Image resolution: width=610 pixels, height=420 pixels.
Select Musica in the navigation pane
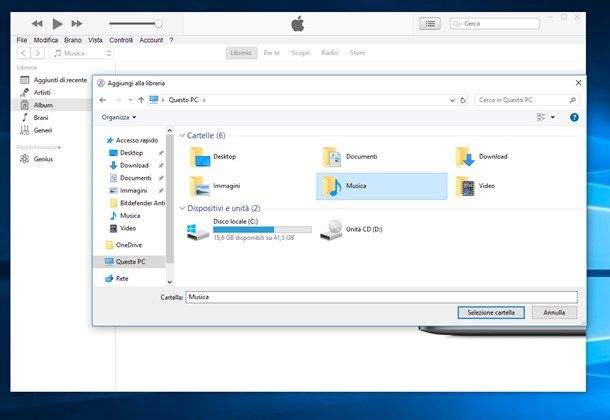(130, 215)
